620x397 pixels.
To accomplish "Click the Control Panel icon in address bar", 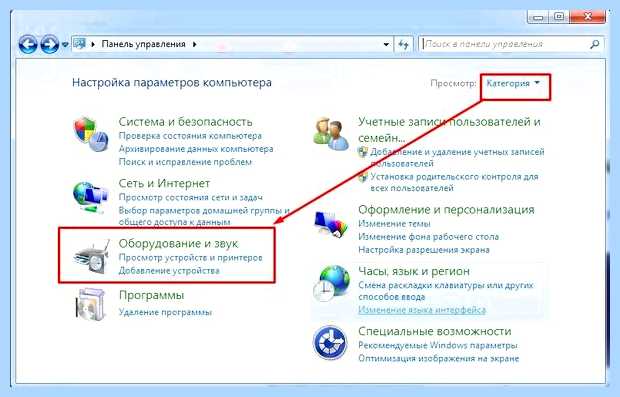I will [79, 43].
